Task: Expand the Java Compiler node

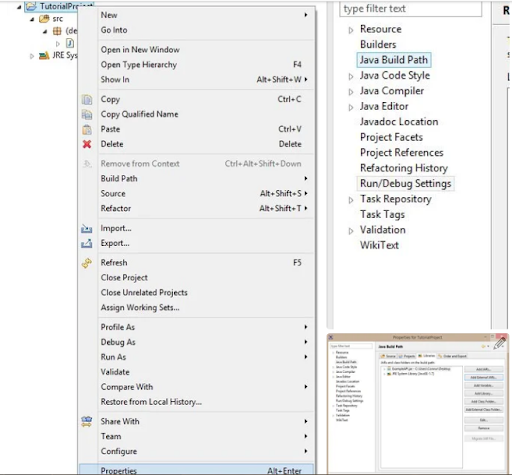Action: tap(351, 92)
